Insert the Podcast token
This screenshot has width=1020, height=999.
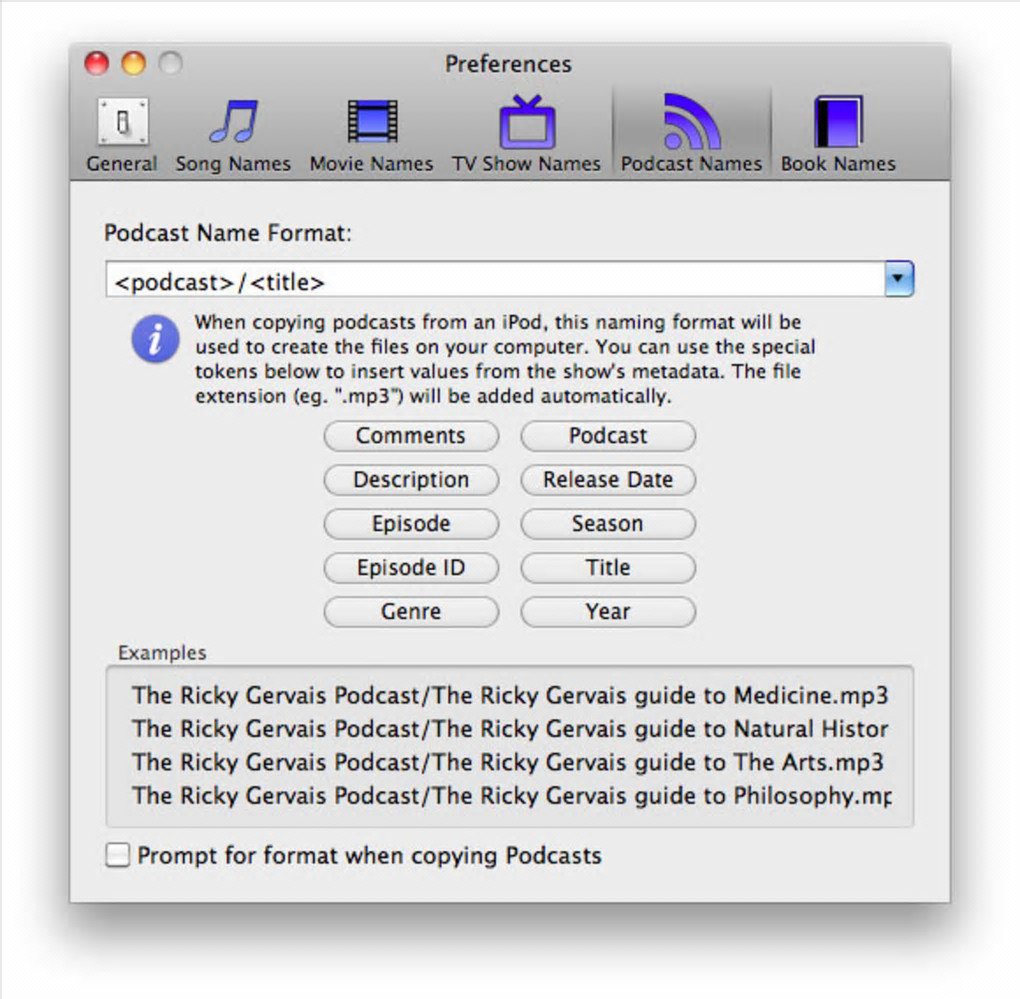(x=608, y=436)
